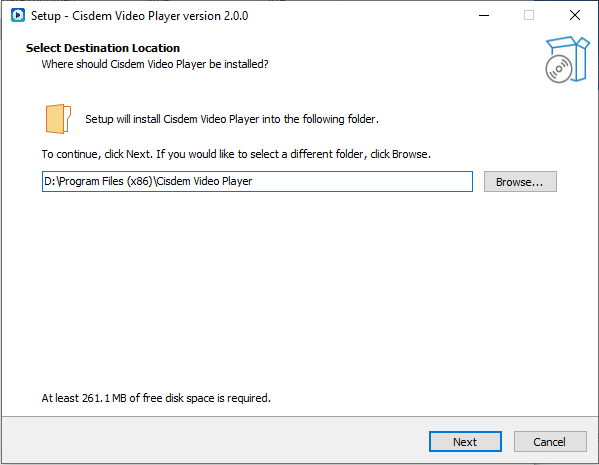Place cursor on 'Program Files (x86)' in path

[x=106, y=181]
